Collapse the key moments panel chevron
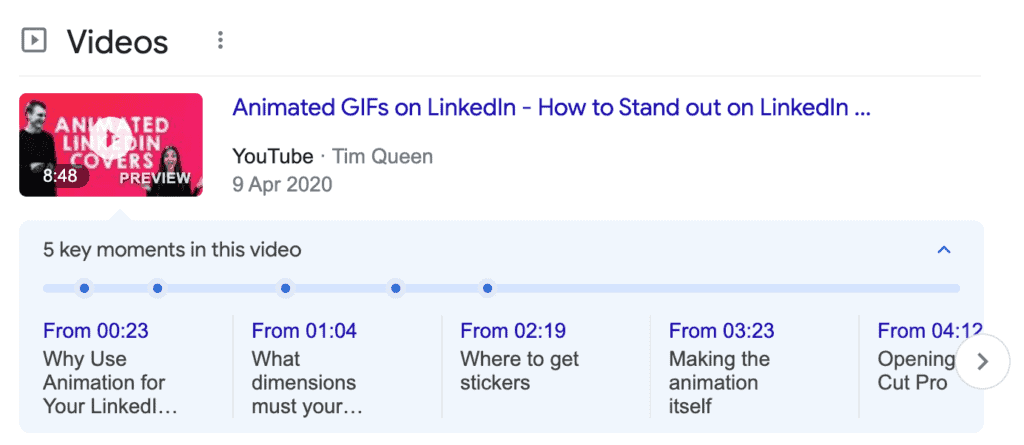 (x=944, y=250)
